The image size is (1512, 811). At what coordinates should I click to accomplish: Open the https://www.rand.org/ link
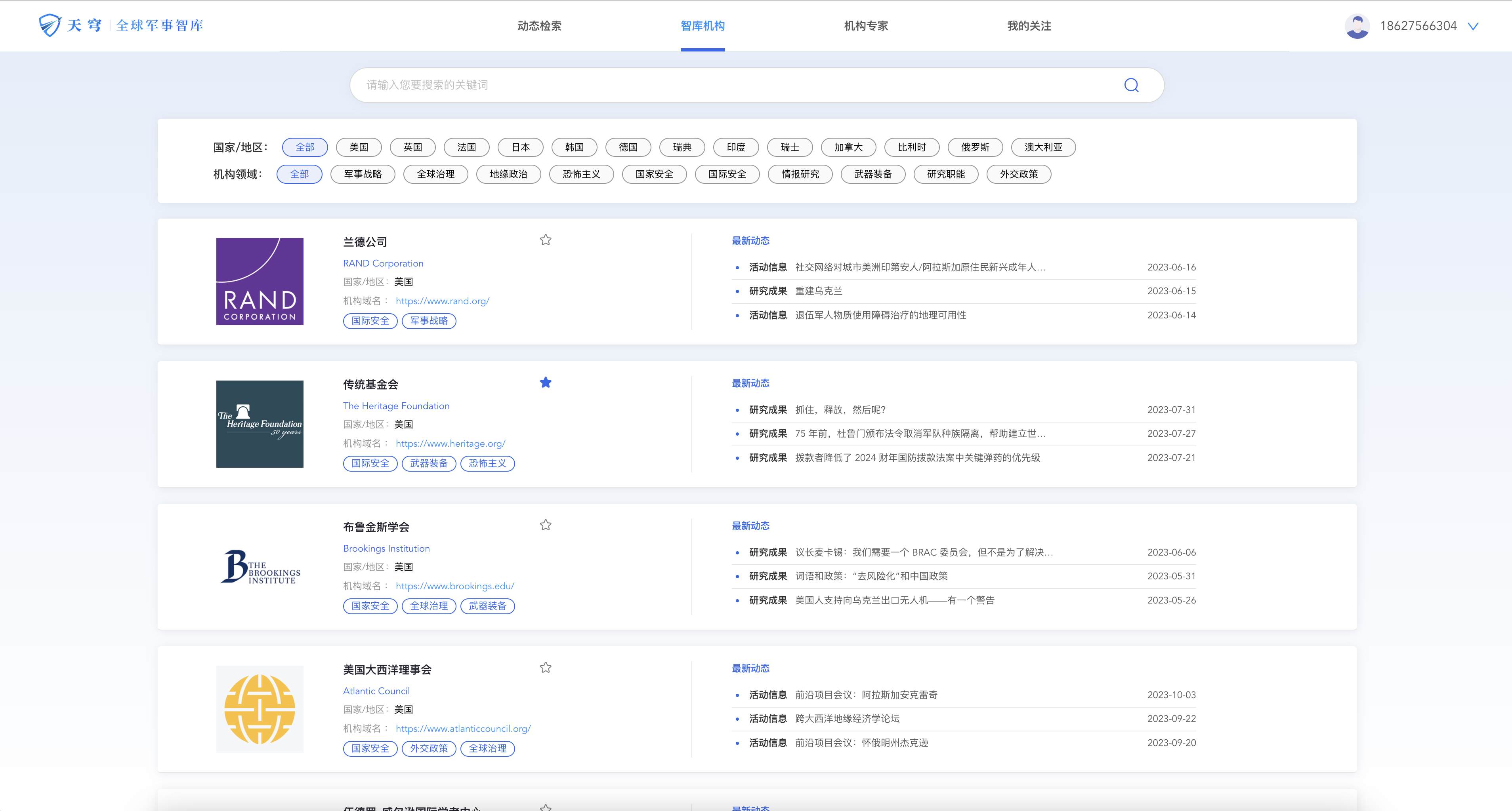click(443, 301)
